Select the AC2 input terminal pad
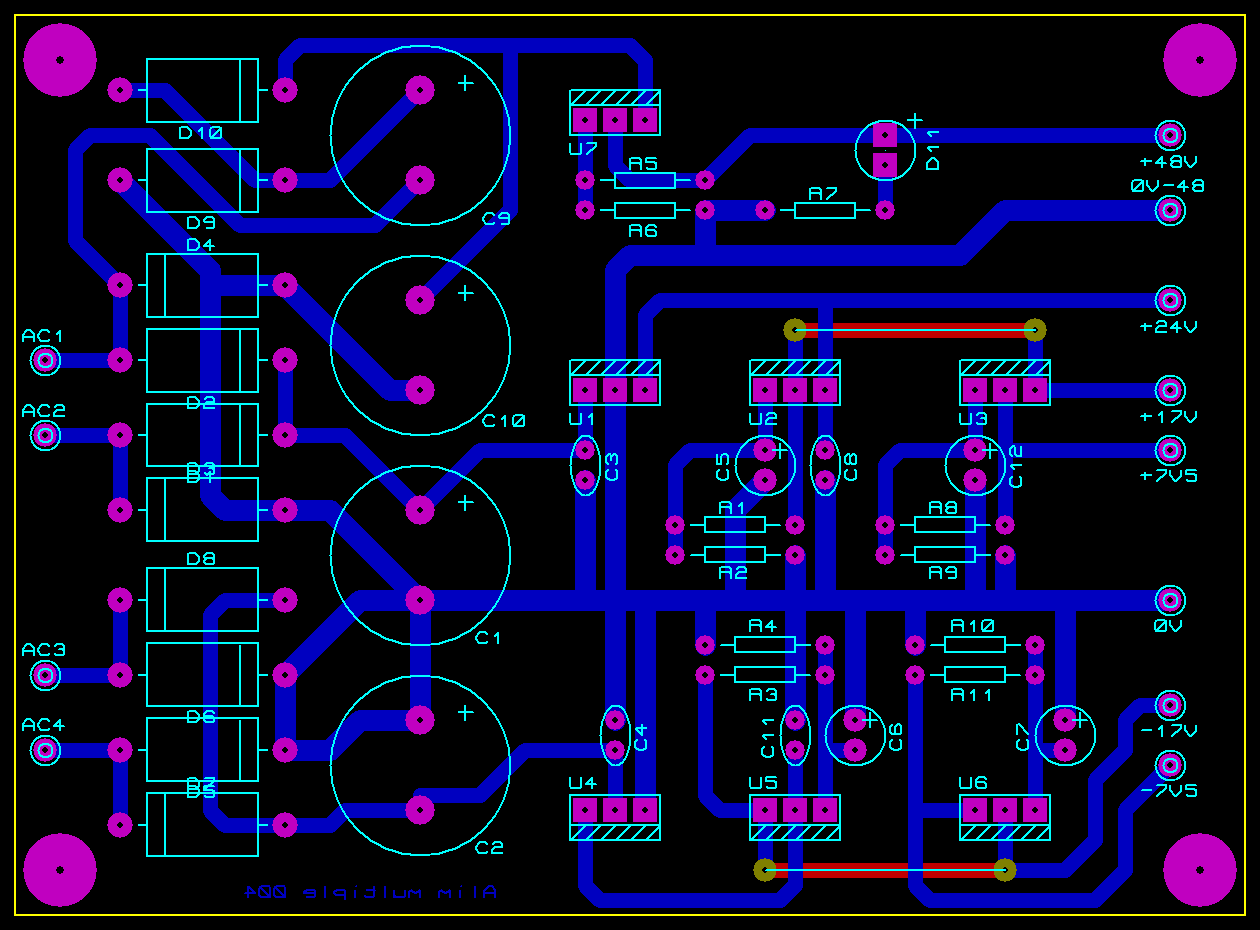This screenshot has width=1260, height=930. click(x=45, y=435)
